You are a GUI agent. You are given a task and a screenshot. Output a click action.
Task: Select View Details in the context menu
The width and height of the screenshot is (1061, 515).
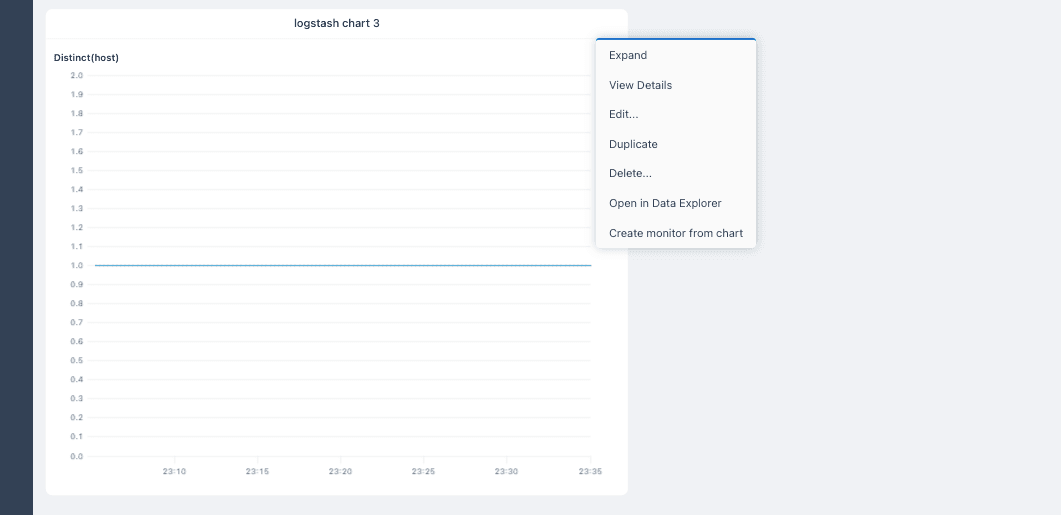pyautogui.click(x=675, y=85)
